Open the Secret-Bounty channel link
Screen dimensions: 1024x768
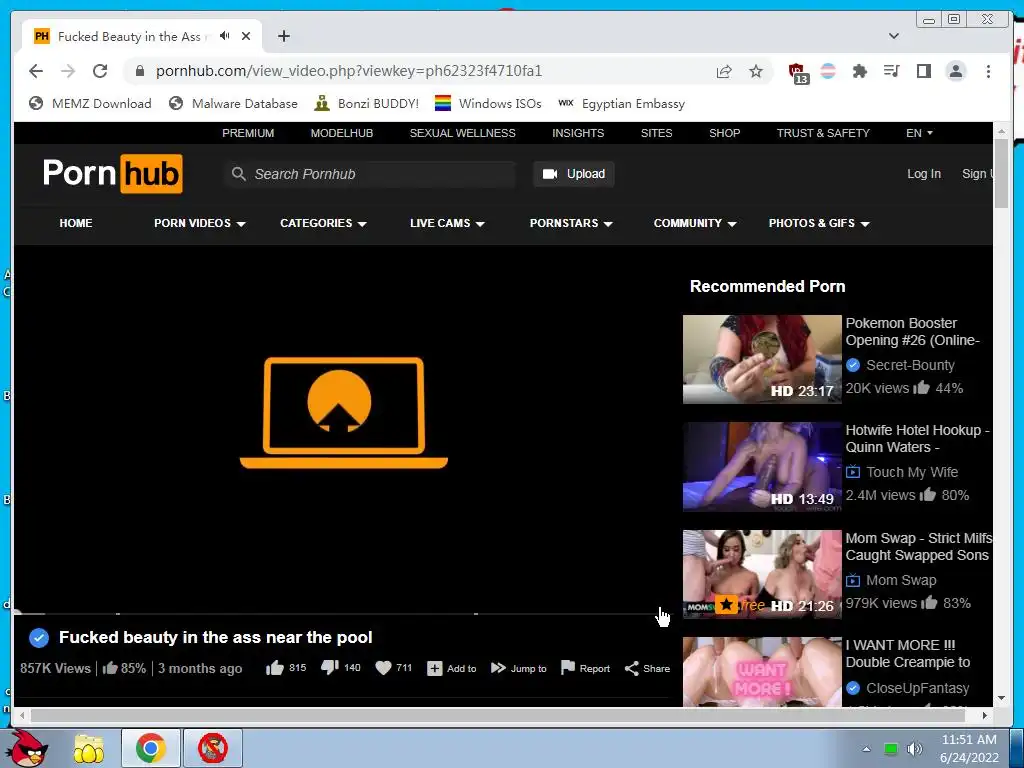(x=910, y=365)
